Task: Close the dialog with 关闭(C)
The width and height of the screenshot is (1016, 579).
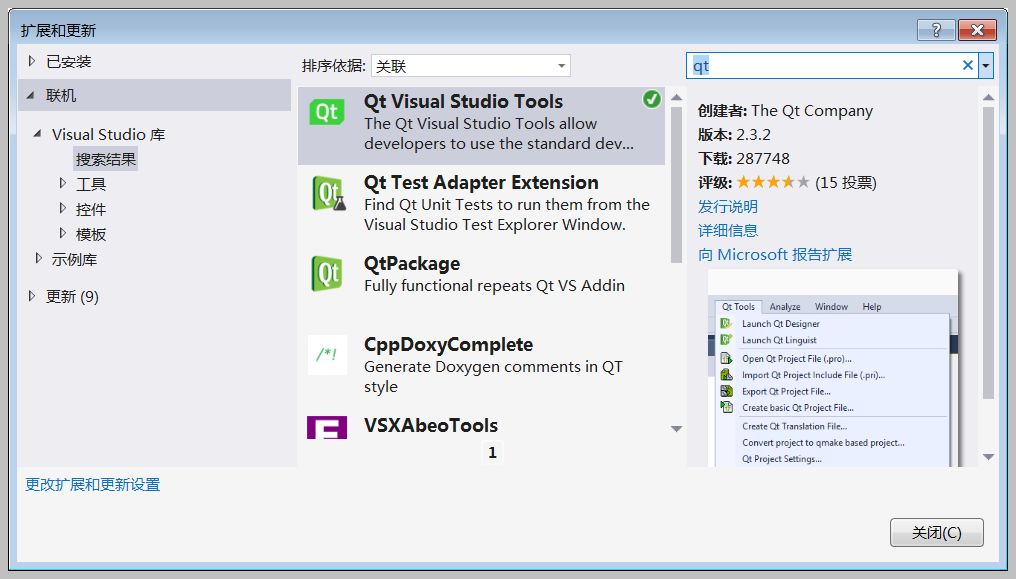Action: coord(936,532)
